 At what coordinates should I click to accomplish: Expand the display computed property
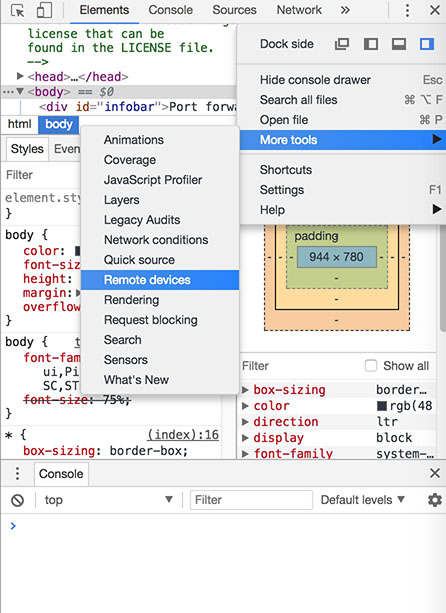(245, 438)
